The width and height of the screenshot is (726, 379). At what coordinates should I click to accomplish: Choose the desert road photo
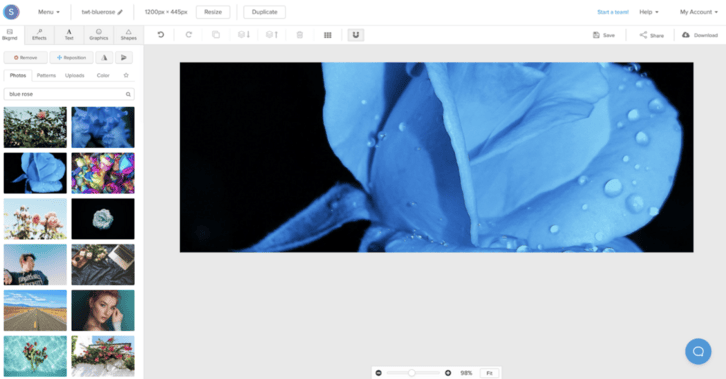35,311
